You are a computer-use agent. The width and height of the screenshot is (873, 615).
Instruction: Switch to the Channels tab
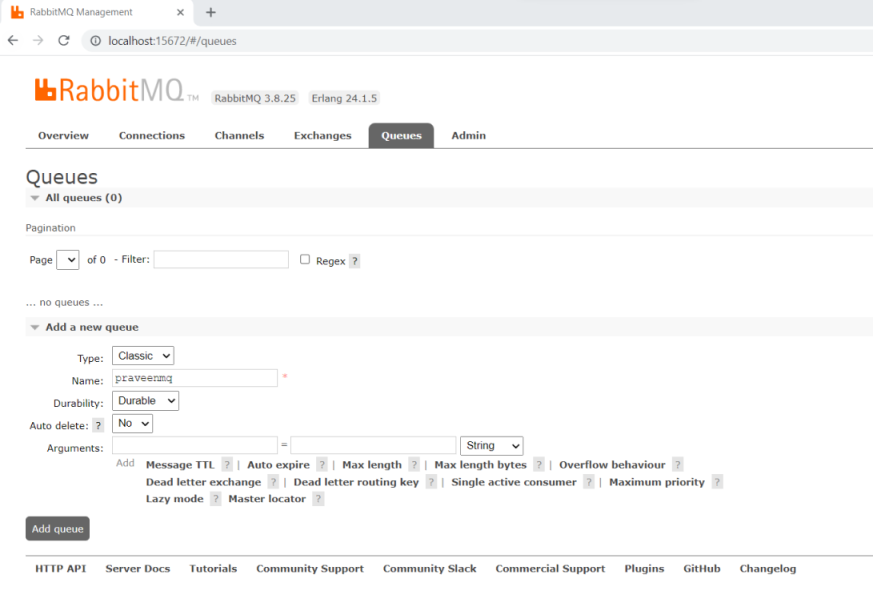239,135
